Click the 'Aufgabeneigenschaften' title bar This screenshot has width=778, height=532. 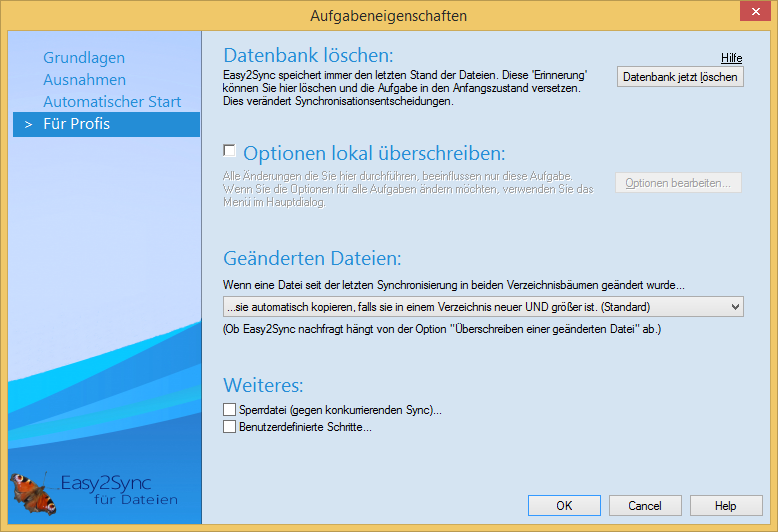388,15
